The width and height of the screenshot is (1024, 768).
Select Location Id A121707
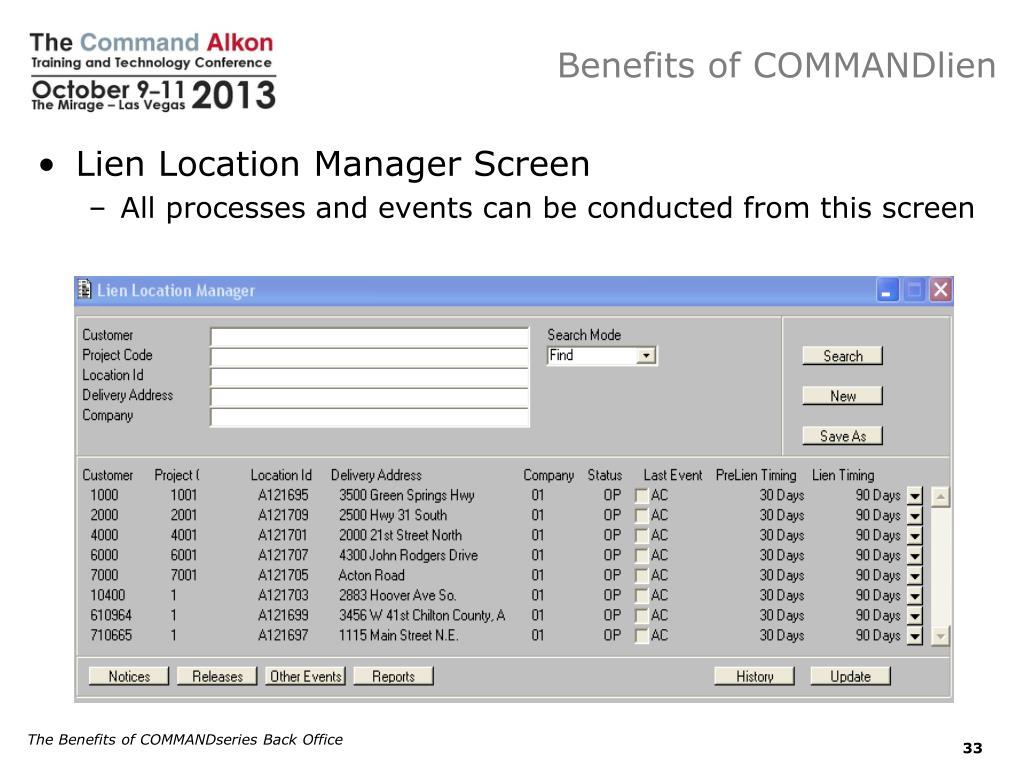(x=283, y=555)
